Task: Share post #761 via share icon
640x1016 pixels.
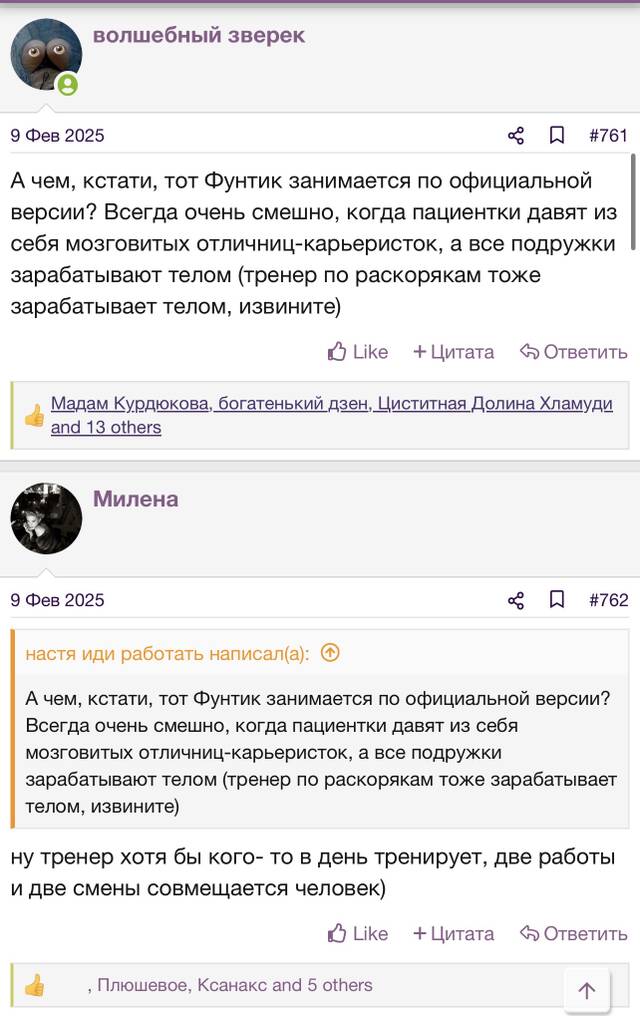Action: (x=516, y=135)
